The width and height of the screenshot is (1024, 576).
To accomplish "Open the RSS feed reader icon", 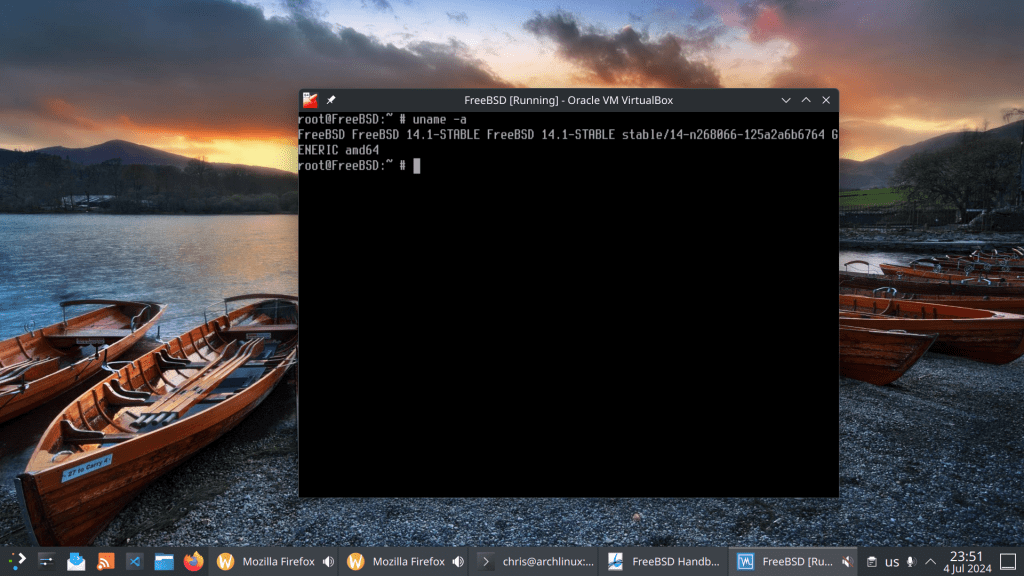I will pos(106,561).
